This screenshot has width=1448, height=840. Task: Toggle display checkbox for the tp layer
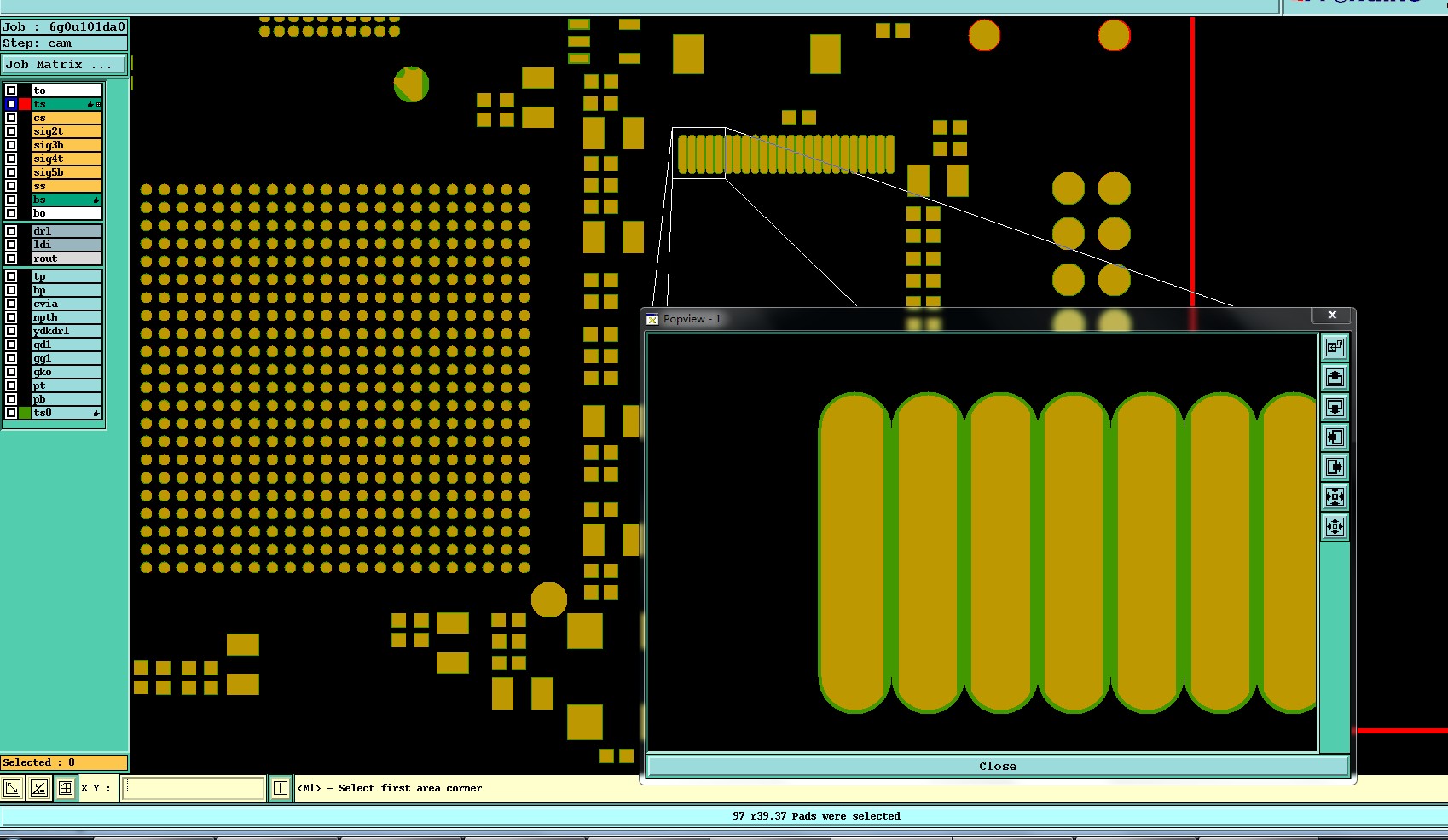(x=11, y=276)
